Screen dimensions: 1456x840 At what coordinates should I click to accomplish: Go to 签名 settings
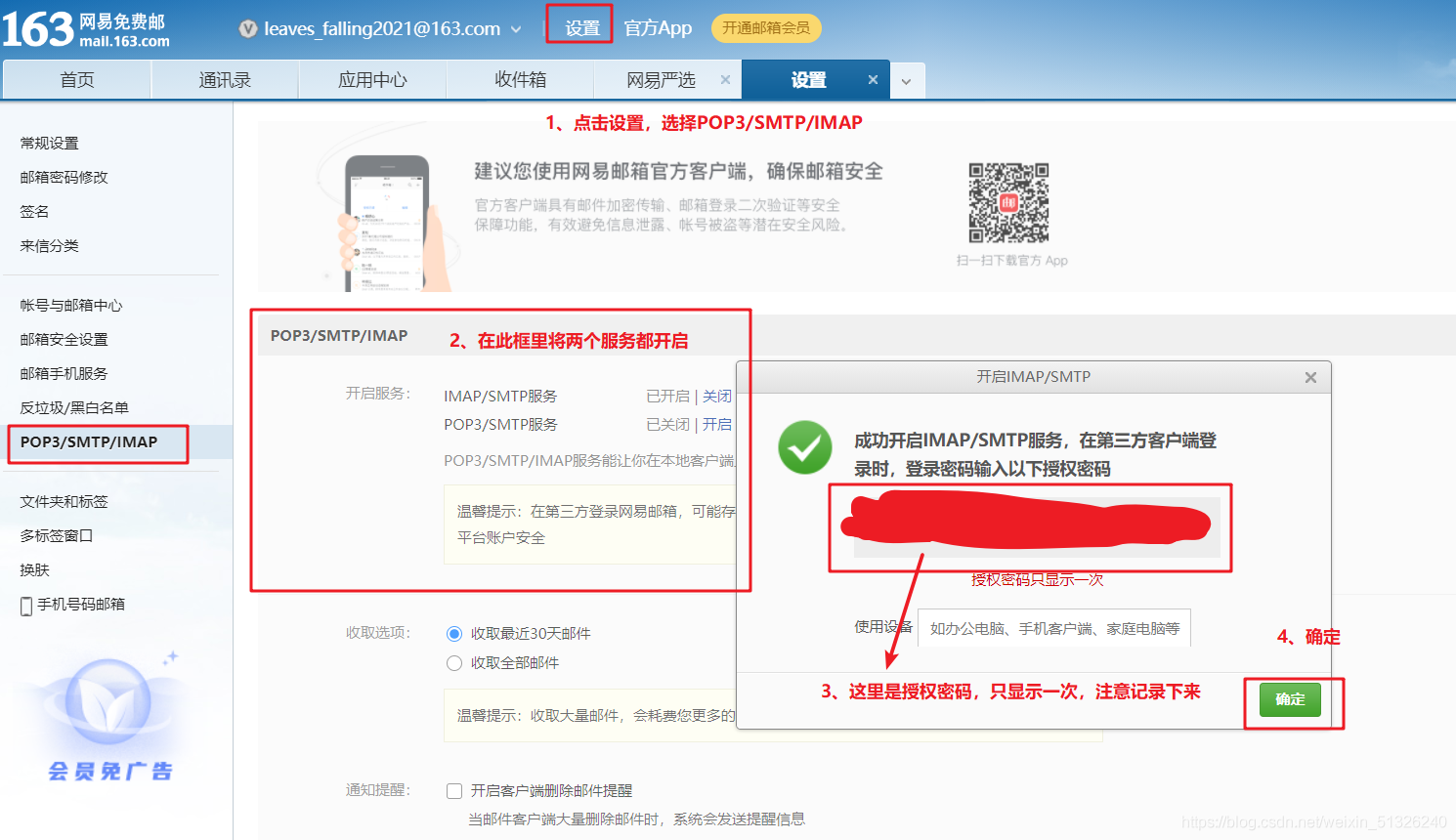(34, 212)
